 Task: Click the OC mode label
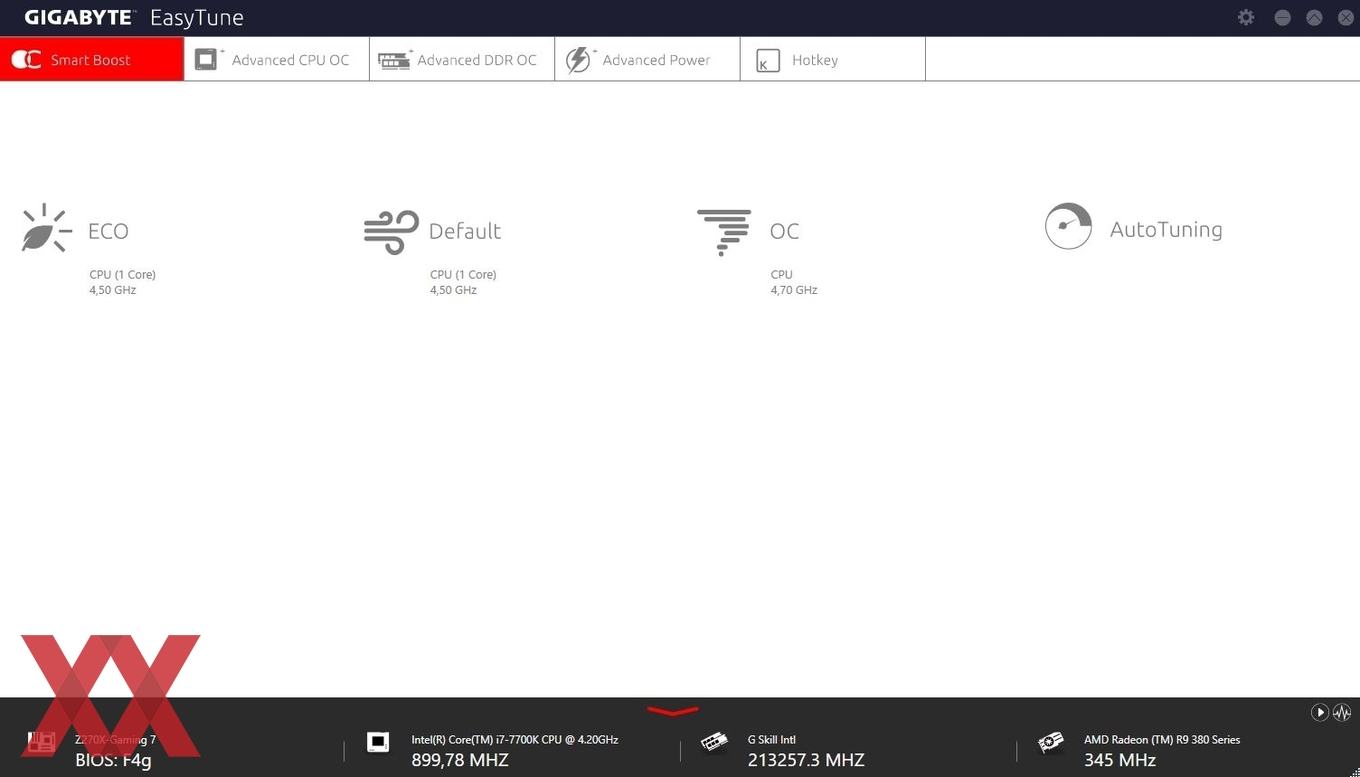point(784,231)
